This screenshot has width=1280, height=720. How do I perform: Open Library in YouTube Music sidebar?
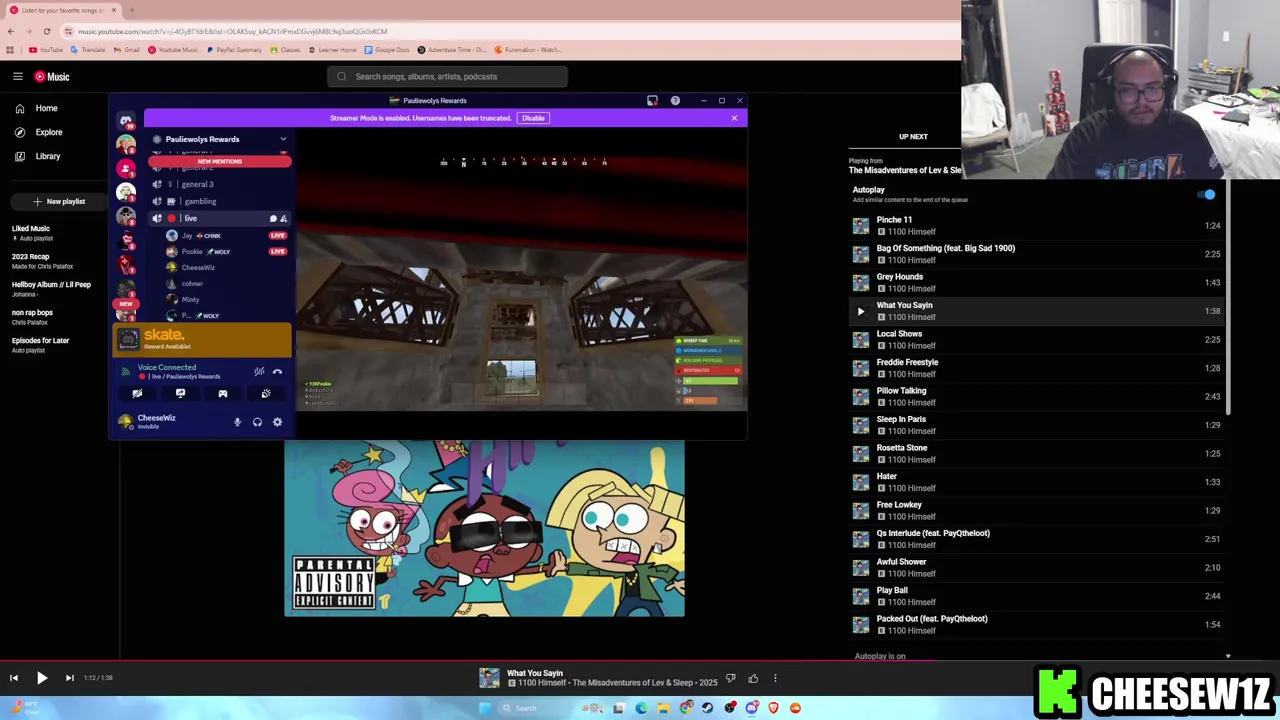(x=37, y=156)
